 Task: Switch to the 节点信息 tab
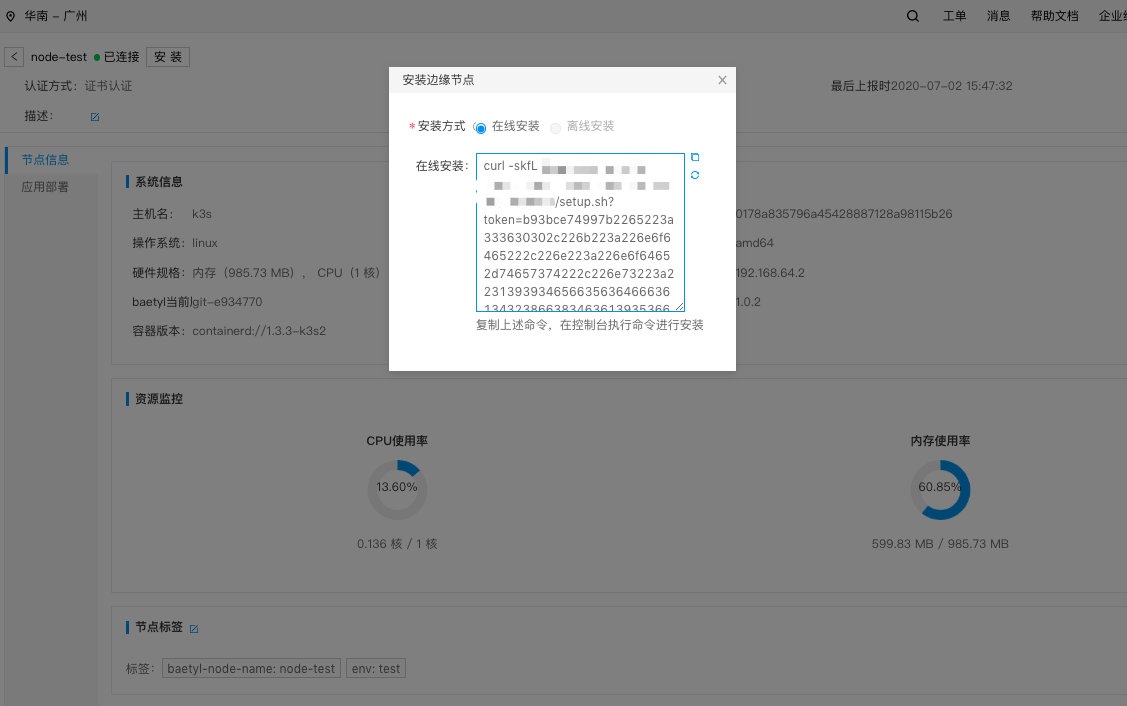pyautogui.click(x=45, y=160)
